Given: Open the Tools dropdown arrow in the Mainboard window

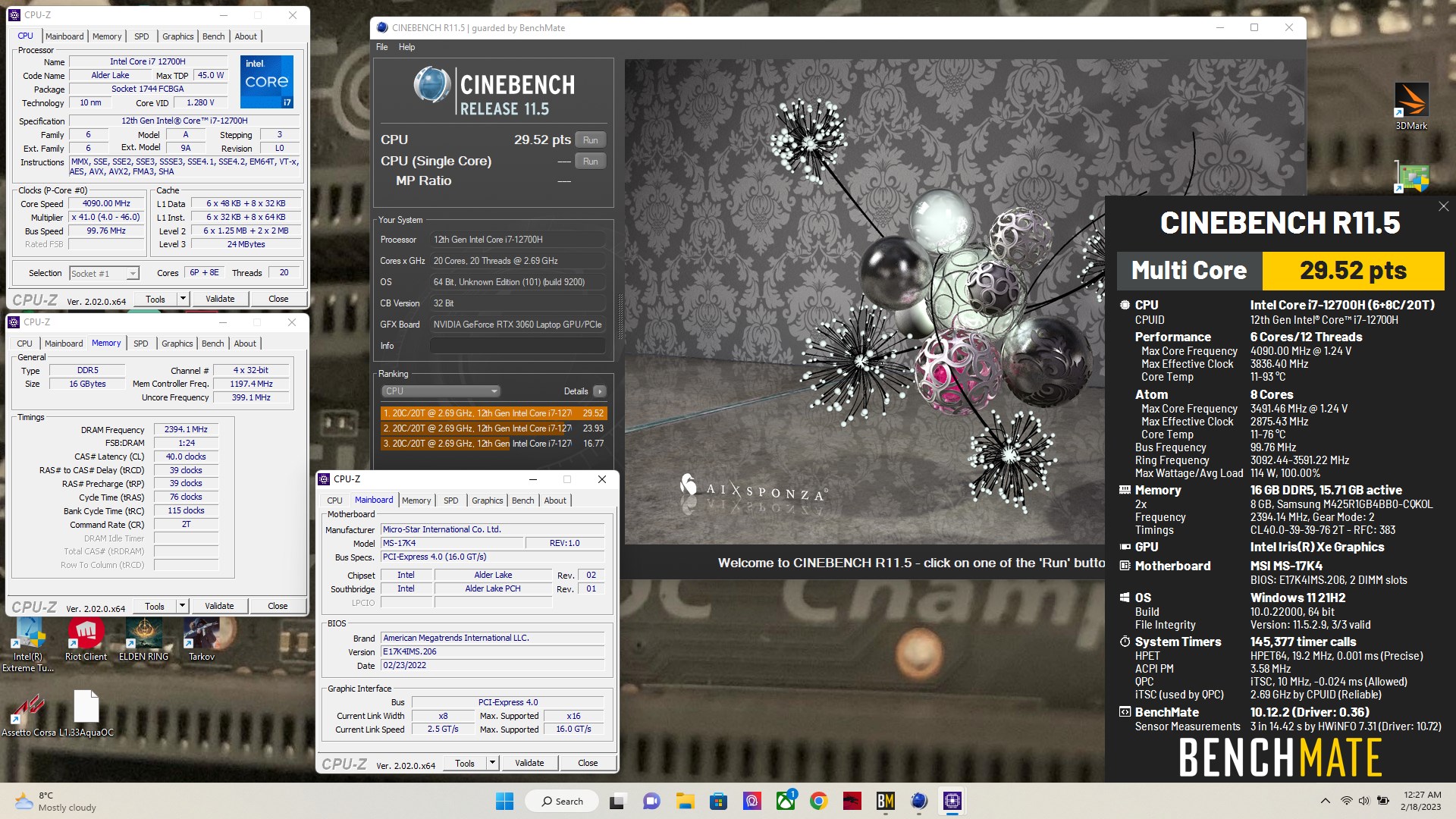Looking at the screenshot, I should click(x=492, y=763).
